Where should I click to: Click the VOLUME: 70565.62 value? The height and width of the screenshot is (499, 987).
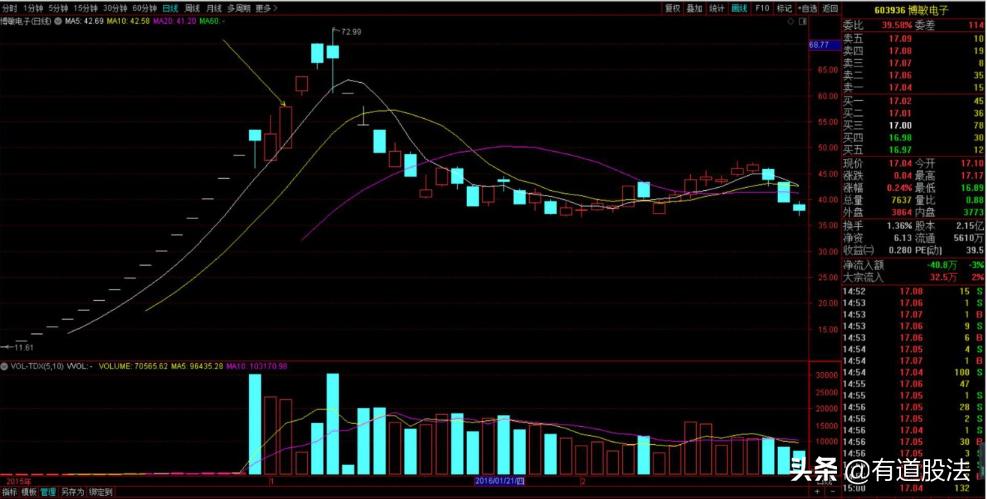(132, 366)
